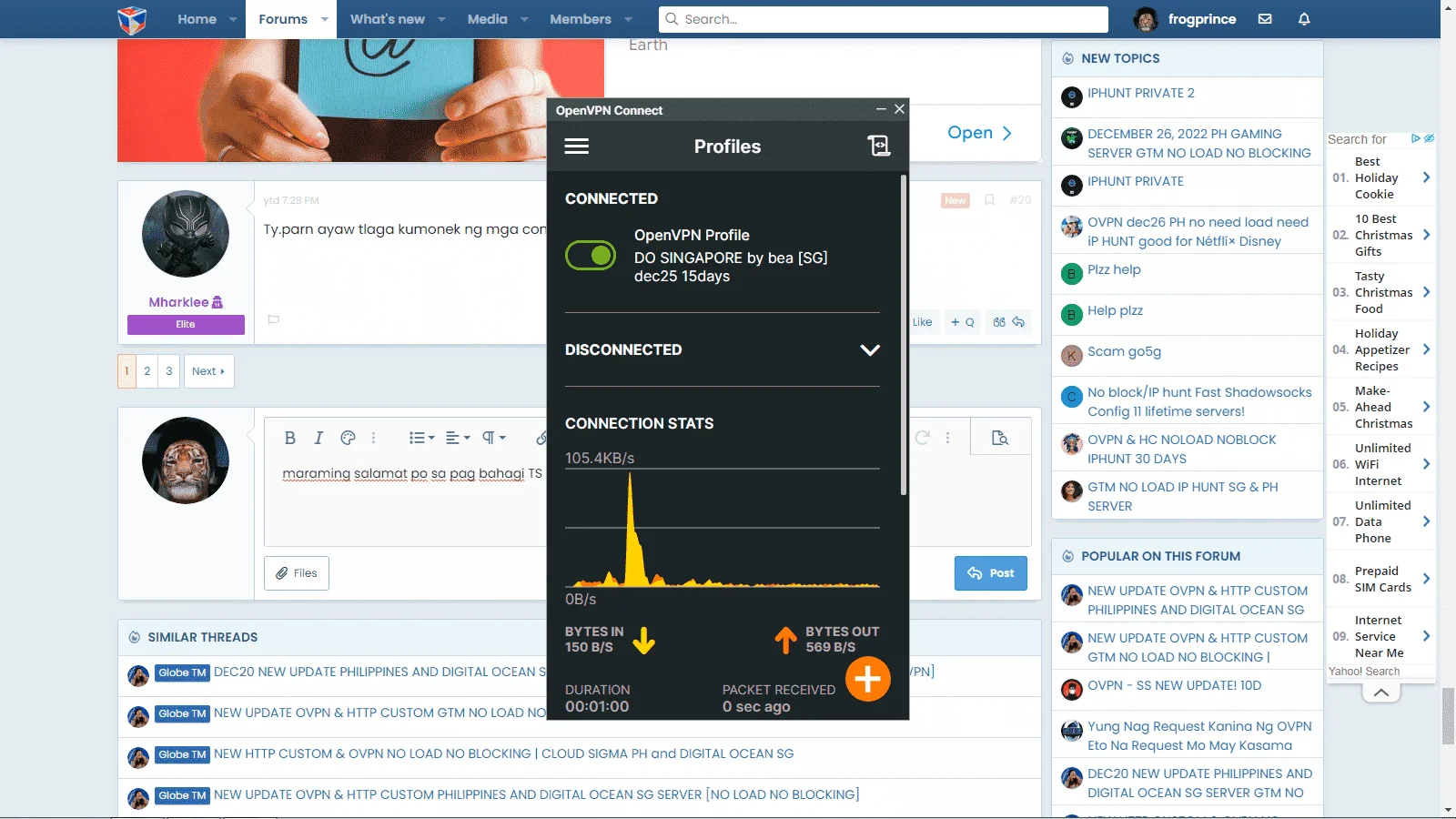Click the page vertical scrollbar thumb
The image size is (1456, 819).
(x=1448, y=716)
